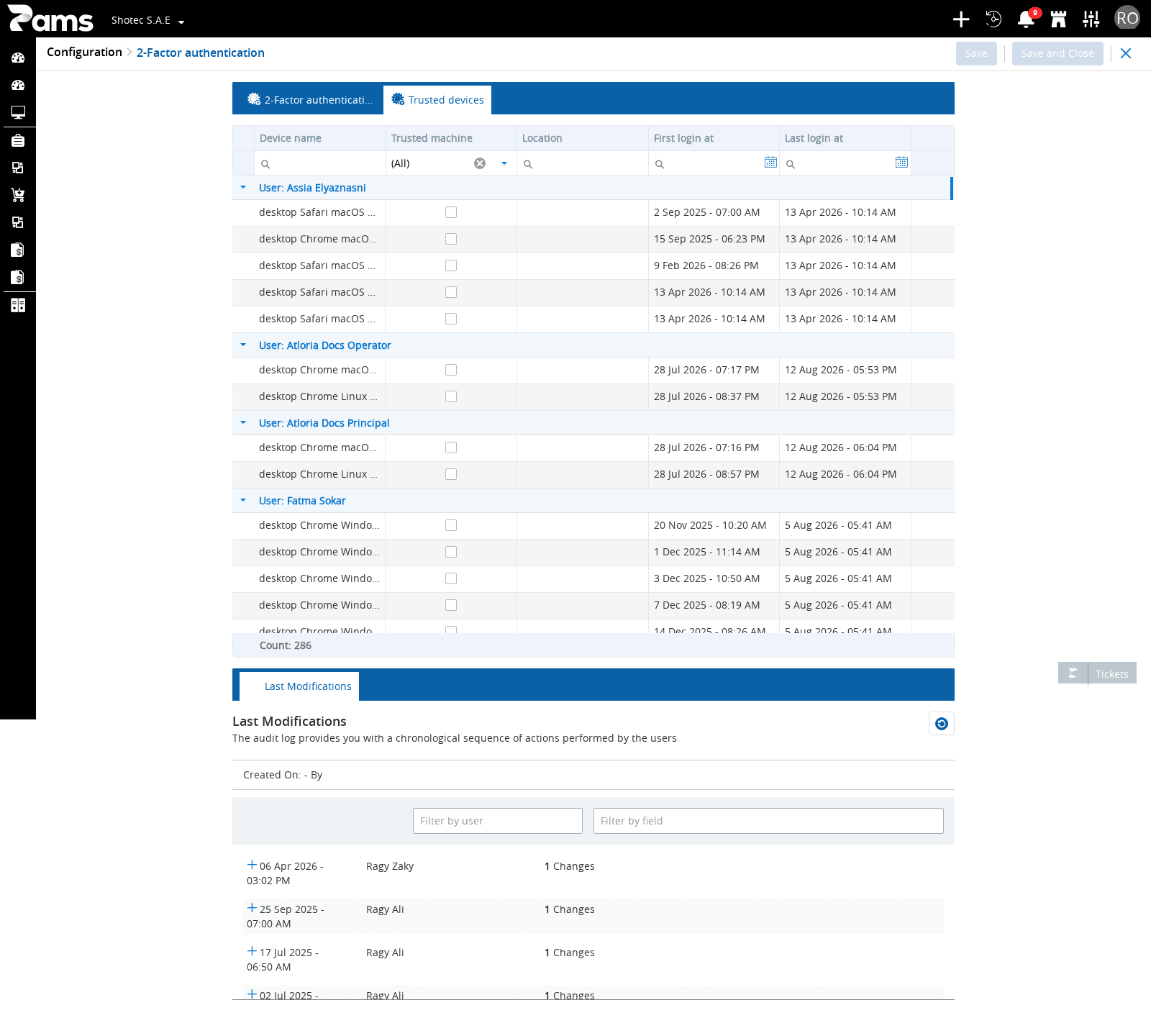
Task: Tick trusted checkbox for 2 Sep 2025 07:00 AM device
Action: click(451, 212)
